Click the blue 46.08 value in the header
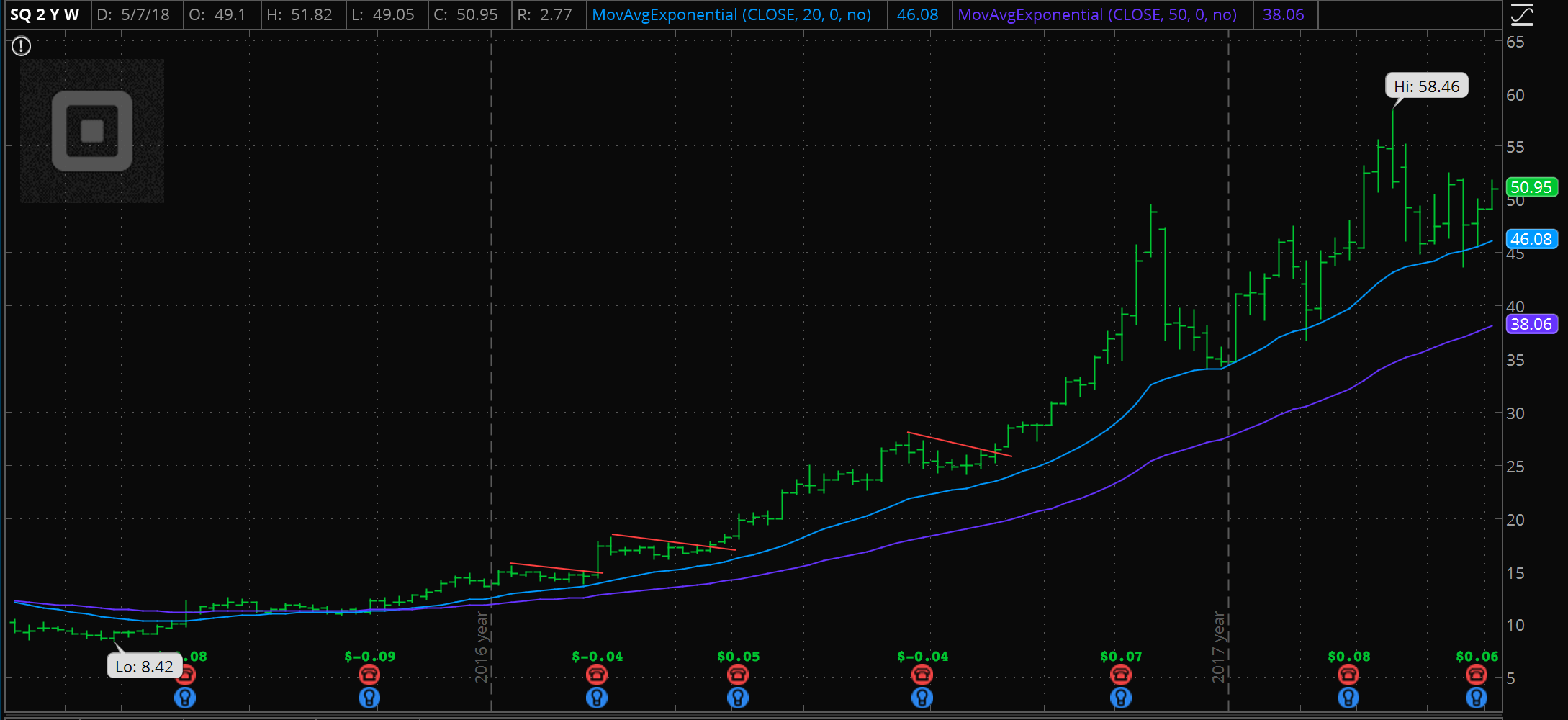1568x720 pixels. 918,14
